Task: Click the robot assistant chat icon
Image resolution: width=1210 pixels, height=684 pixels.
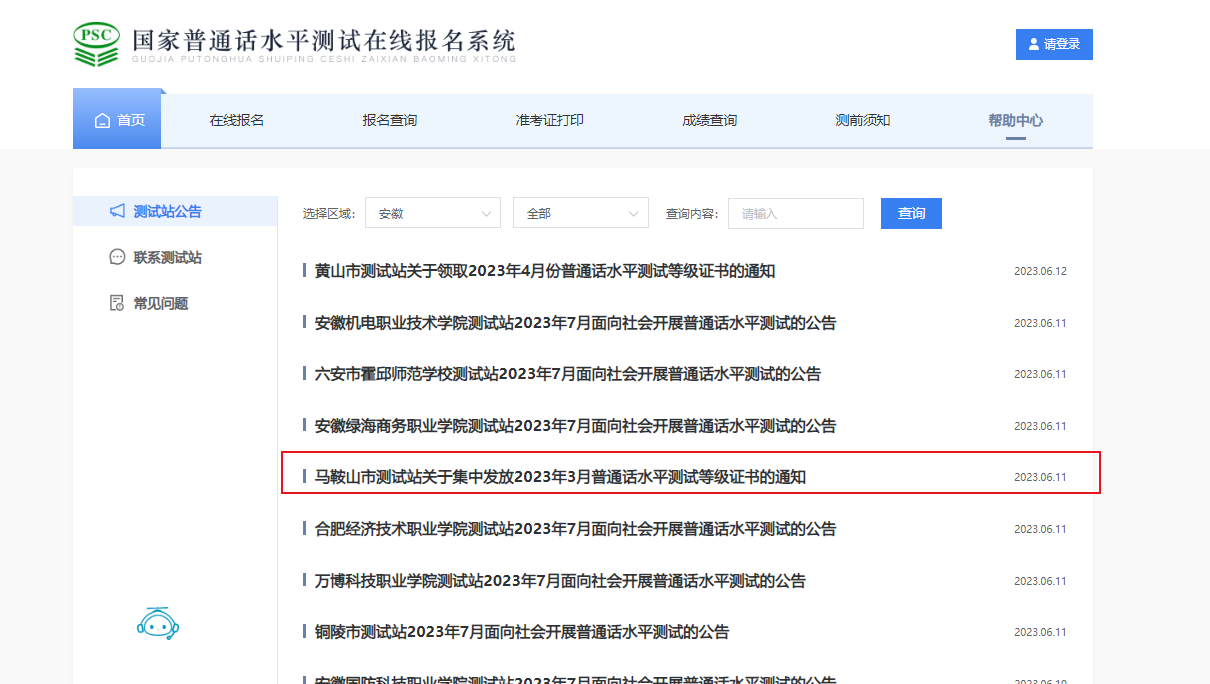Action: click(x=157, y=623)
